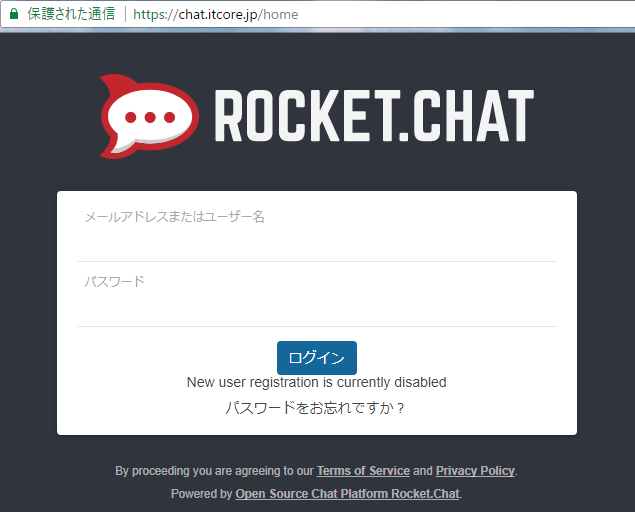Click the green padlock secure-connection icon
The width and height of the screenshot is (635, 512).
[x=14, y=14]
